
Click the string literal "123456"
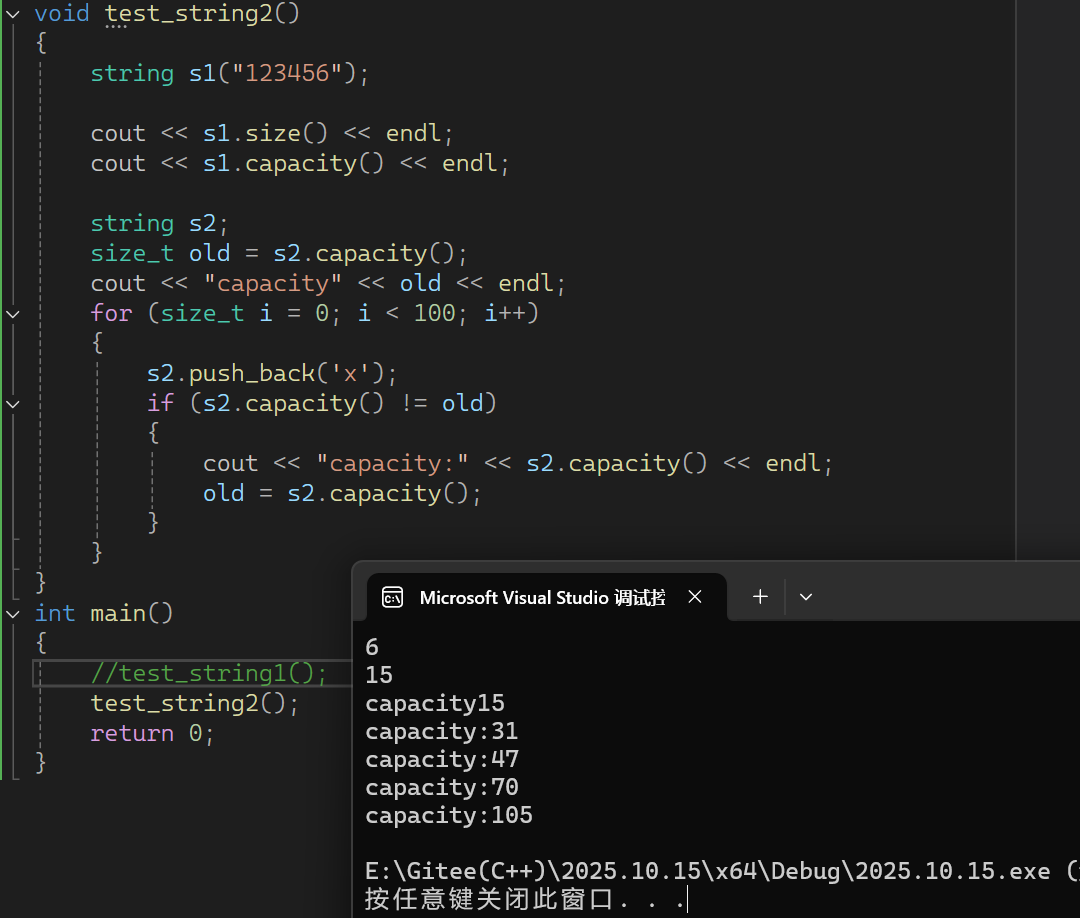[287, 73]
